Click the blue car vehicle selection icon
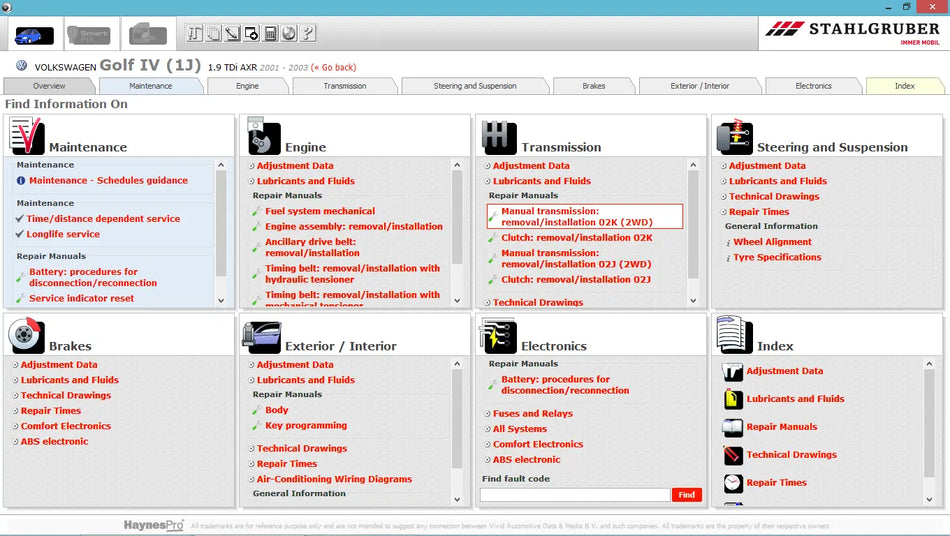This screenshot has width=950, height=536. (x=34, y=35)
